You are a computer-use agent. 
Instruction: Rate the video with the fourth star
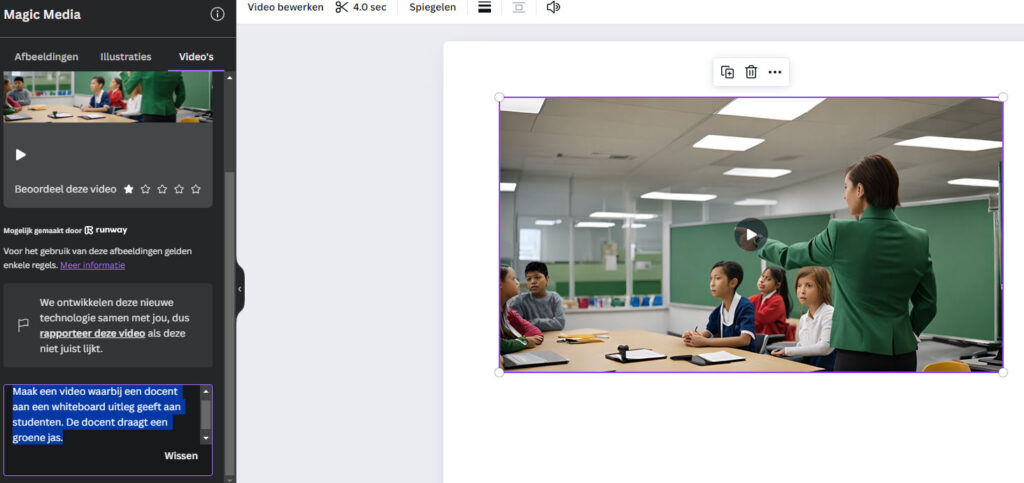(x=179, y=189)
